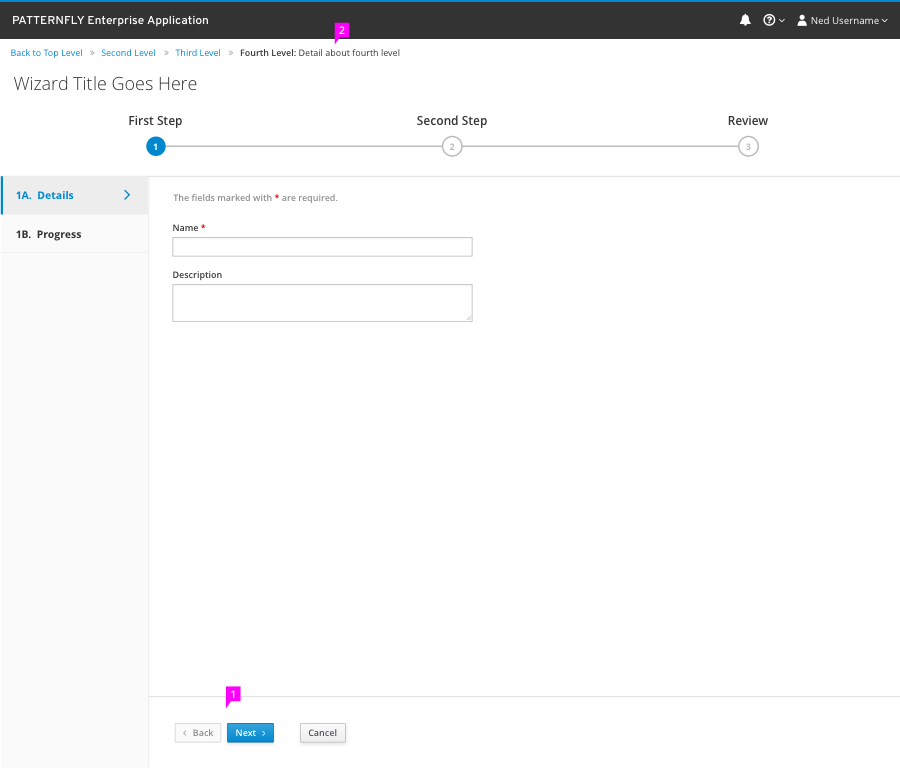Click the Fourth Level breadcrumb text
900x768 pixels.
[320, 53]
